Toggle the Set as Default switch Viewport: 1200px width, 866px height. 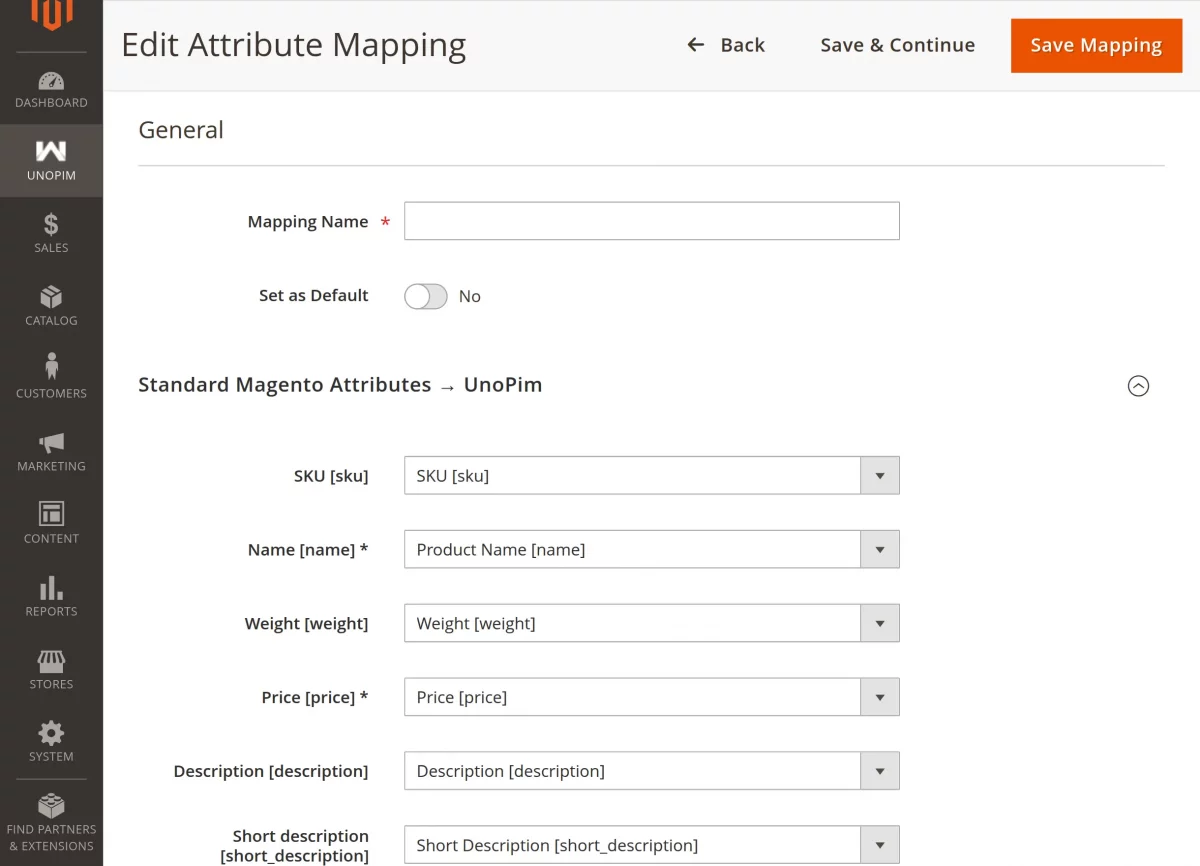coord(426,296)
